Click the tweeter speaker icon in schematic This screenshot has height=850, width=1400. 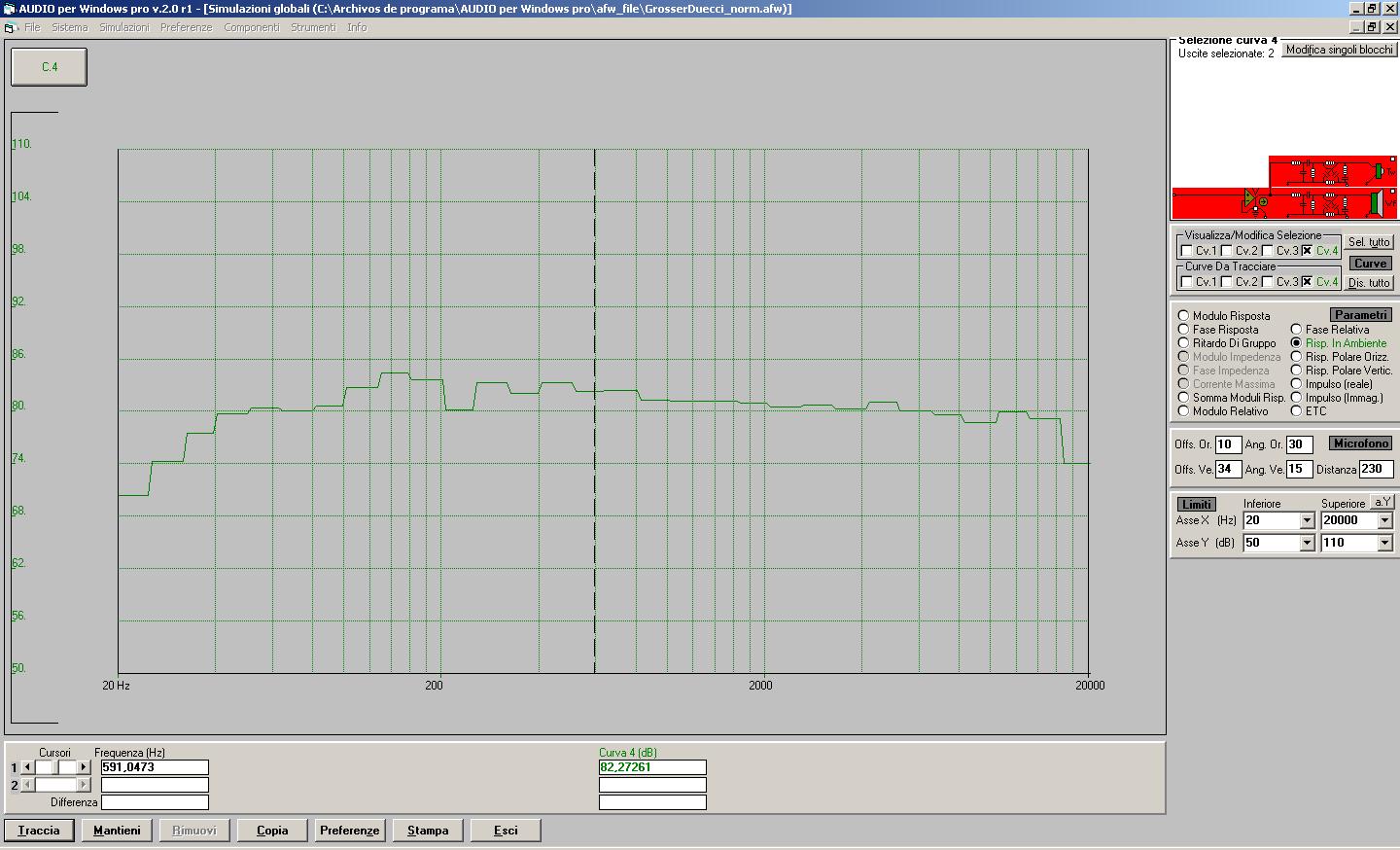pyautogui.click(x=1379, y=172)
